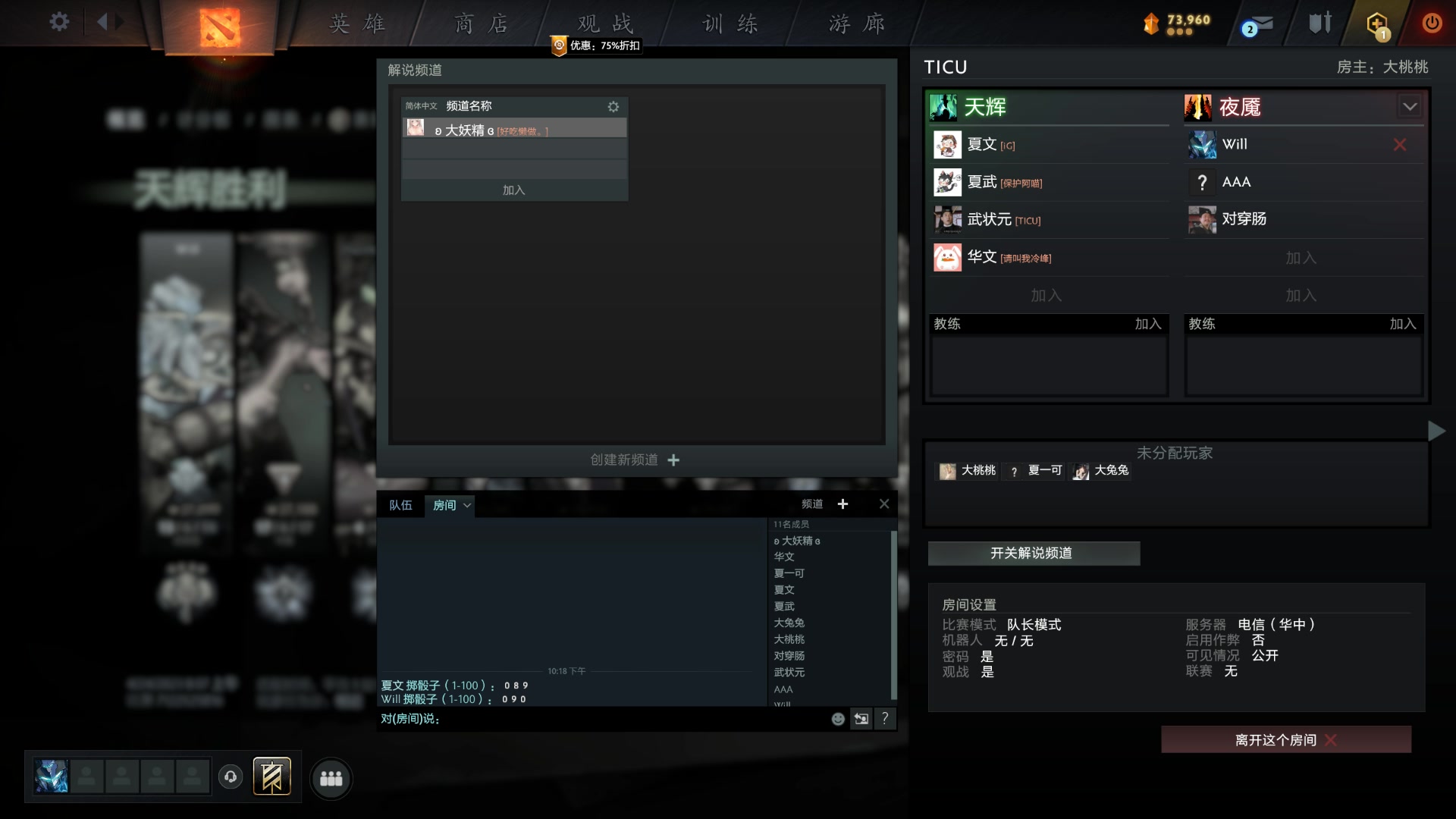Click 对穿肠's avatar in the 夜魇 team

point(1202,220)
